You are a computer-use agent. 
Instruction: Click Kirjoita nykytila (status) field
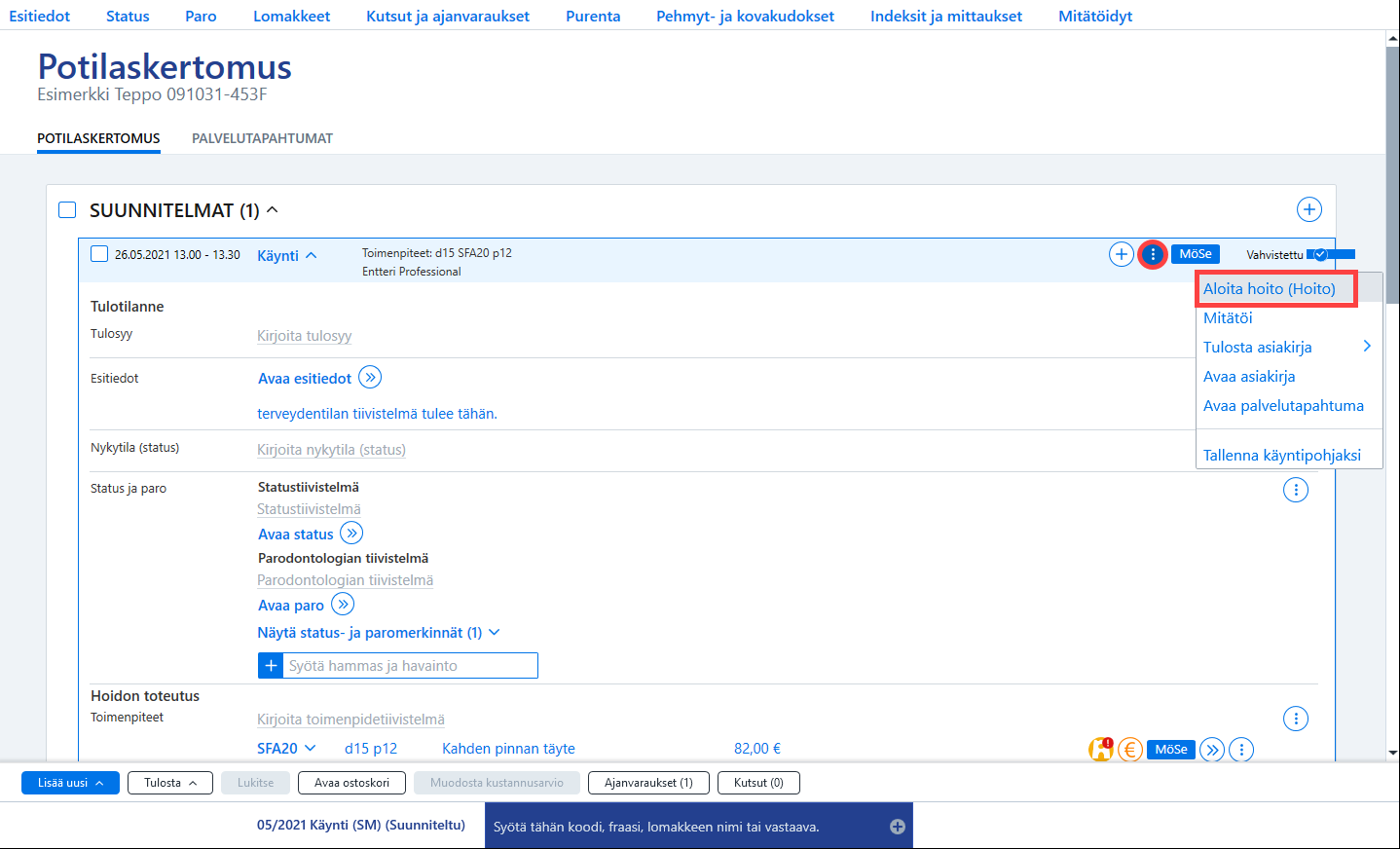coord(331,449)
